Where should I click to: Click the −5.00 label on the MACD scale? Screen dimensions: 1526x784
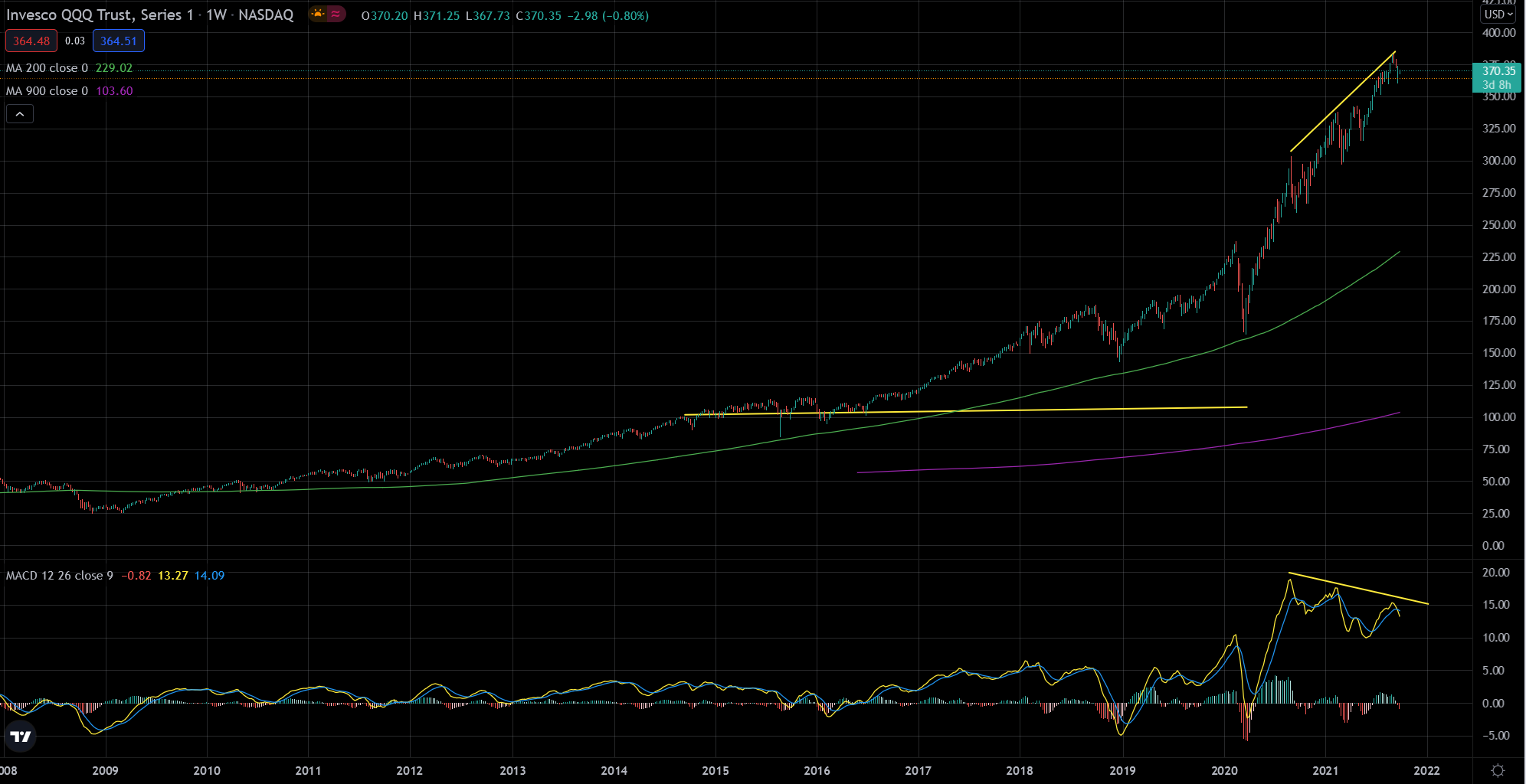[1496, 736]
